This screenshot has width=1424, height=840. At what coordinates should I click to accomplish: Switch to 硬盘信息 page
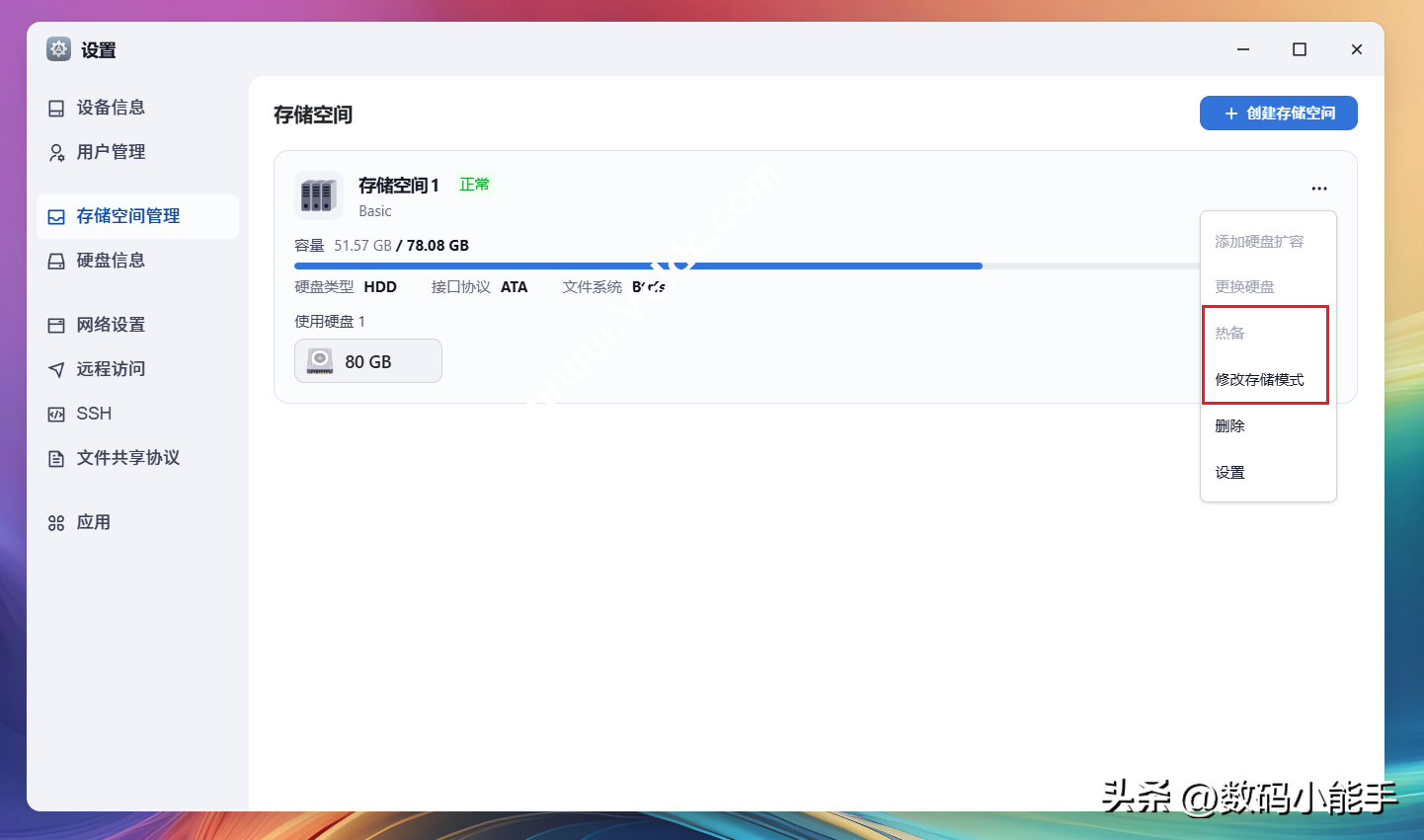[x=137, y=261]
